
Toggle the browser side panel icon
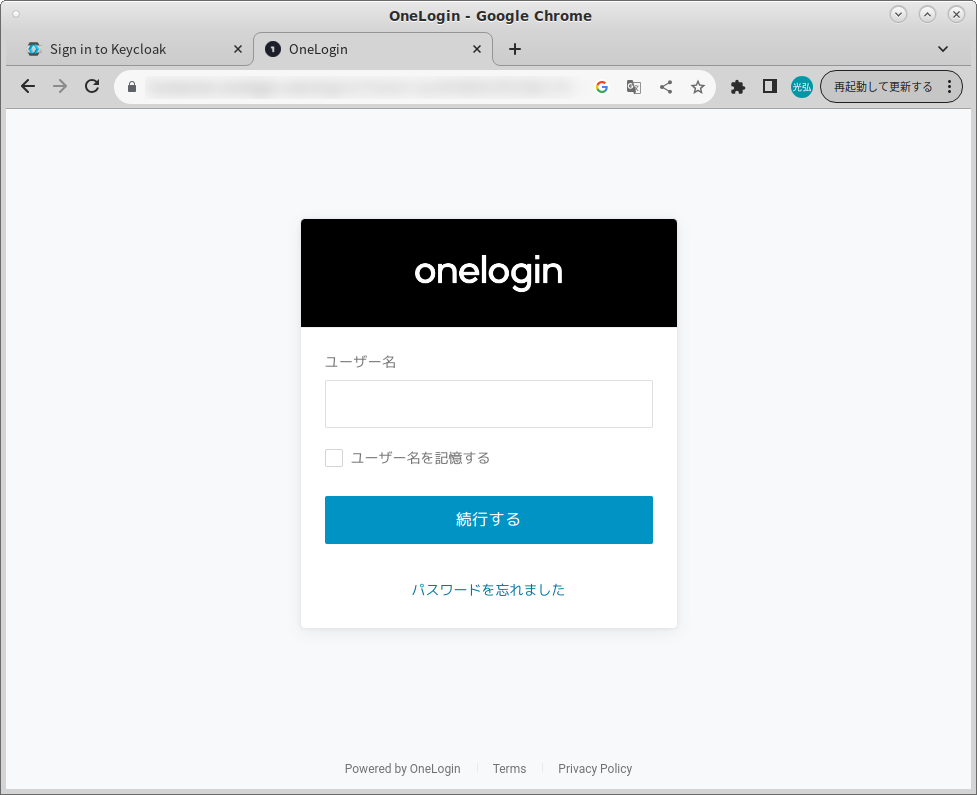coord(770,87)
